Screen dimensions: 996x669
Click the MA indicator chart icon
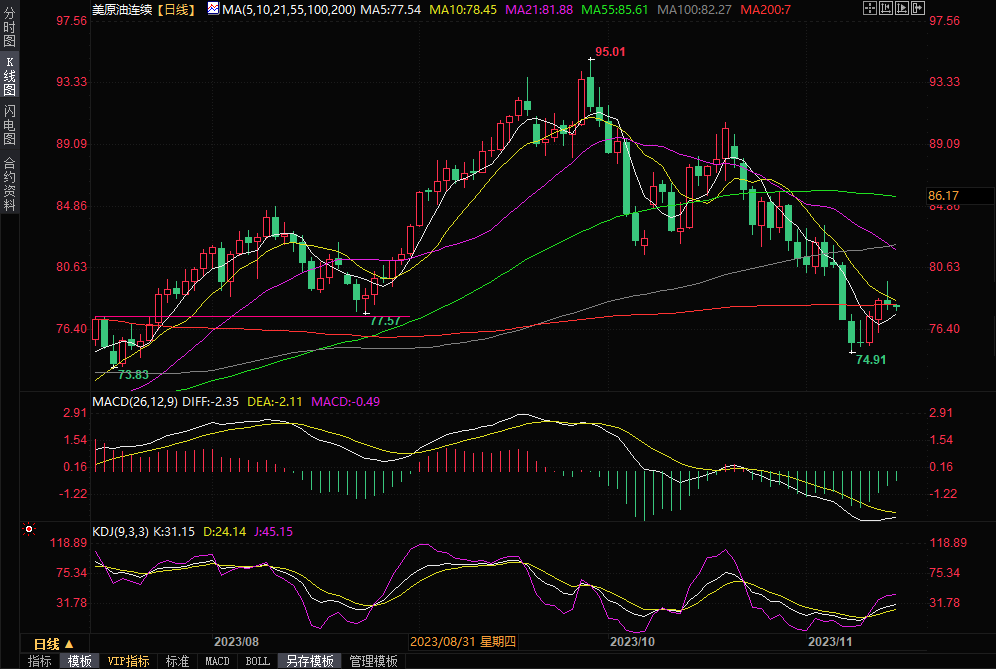tap(214, 9)
